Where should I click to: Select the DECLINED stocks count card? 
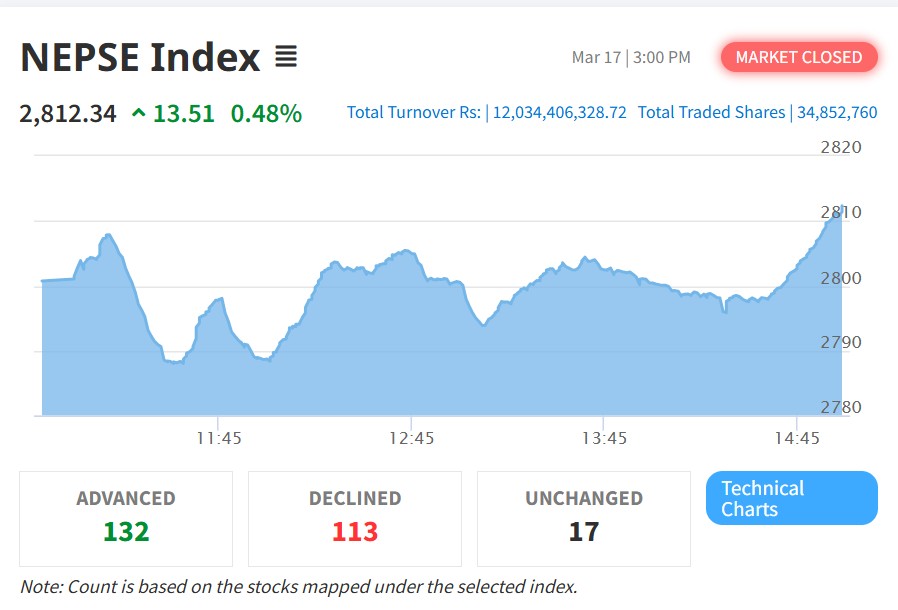tap(355, 518)
